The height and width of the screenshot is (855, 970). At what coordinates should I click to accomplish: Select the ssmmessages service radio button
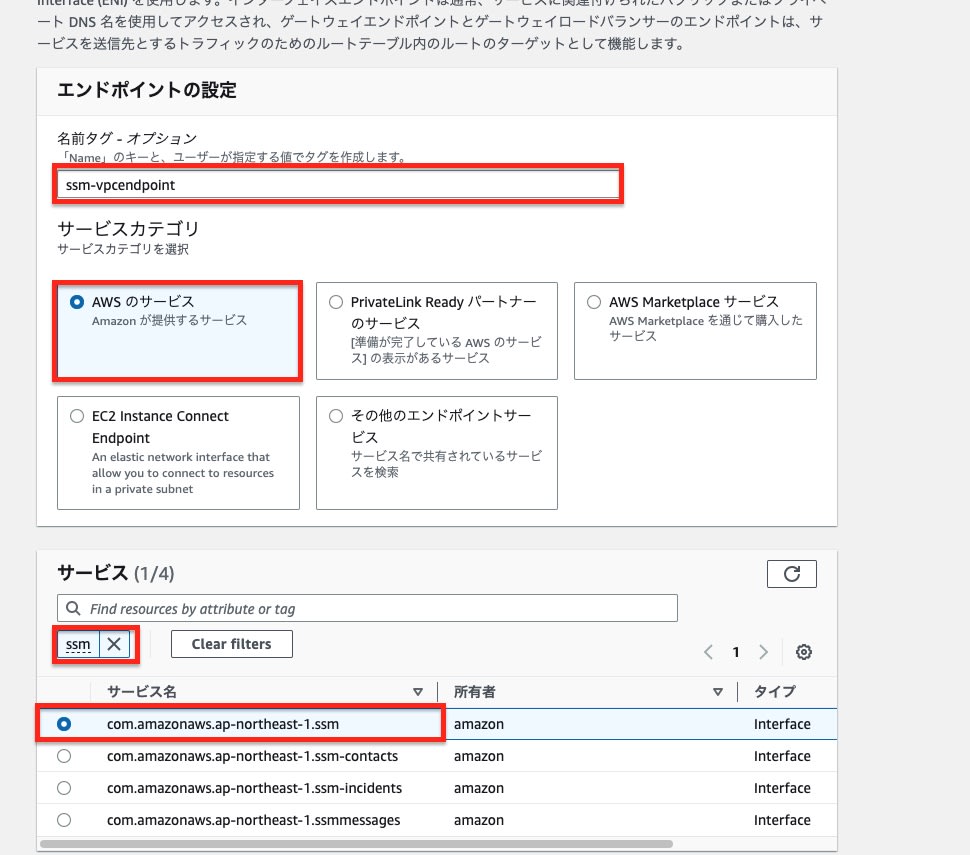[64, 820]
